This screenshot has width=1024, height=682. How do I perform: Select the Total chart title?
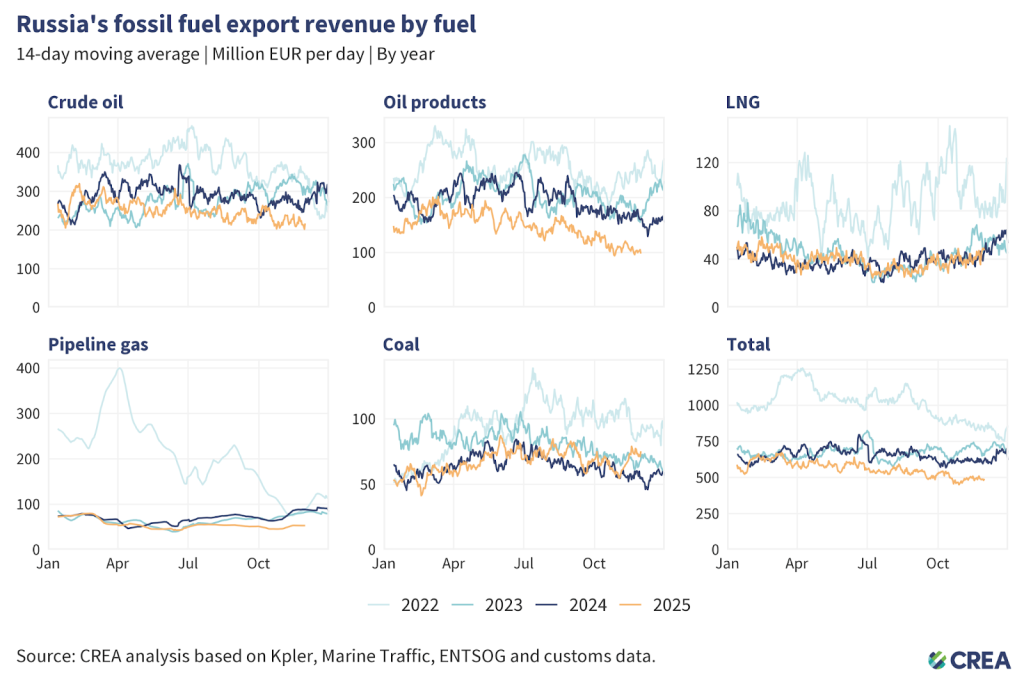pos(748,345)
